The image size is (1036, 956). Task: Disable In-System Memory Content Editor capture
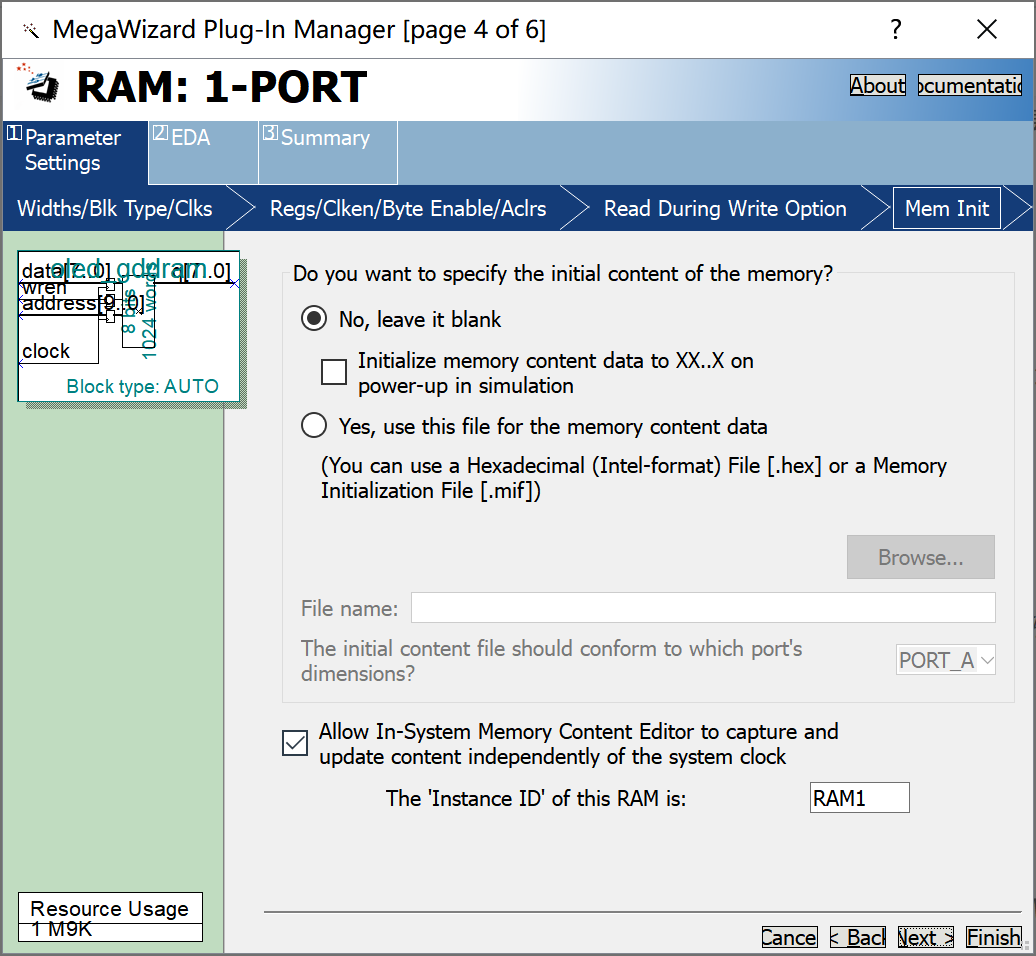pyautogui.click(x=294, y=743)
